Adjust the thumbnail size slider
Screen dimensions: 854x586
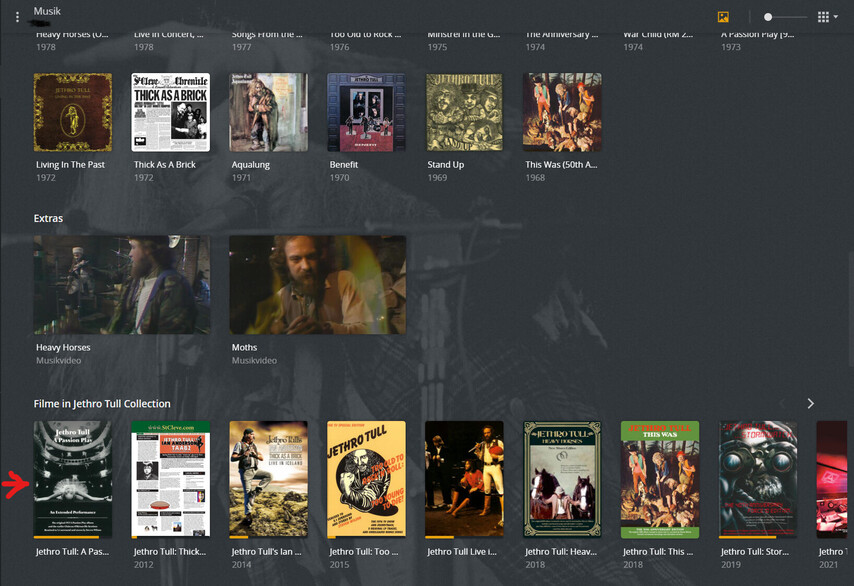(785, 17)
